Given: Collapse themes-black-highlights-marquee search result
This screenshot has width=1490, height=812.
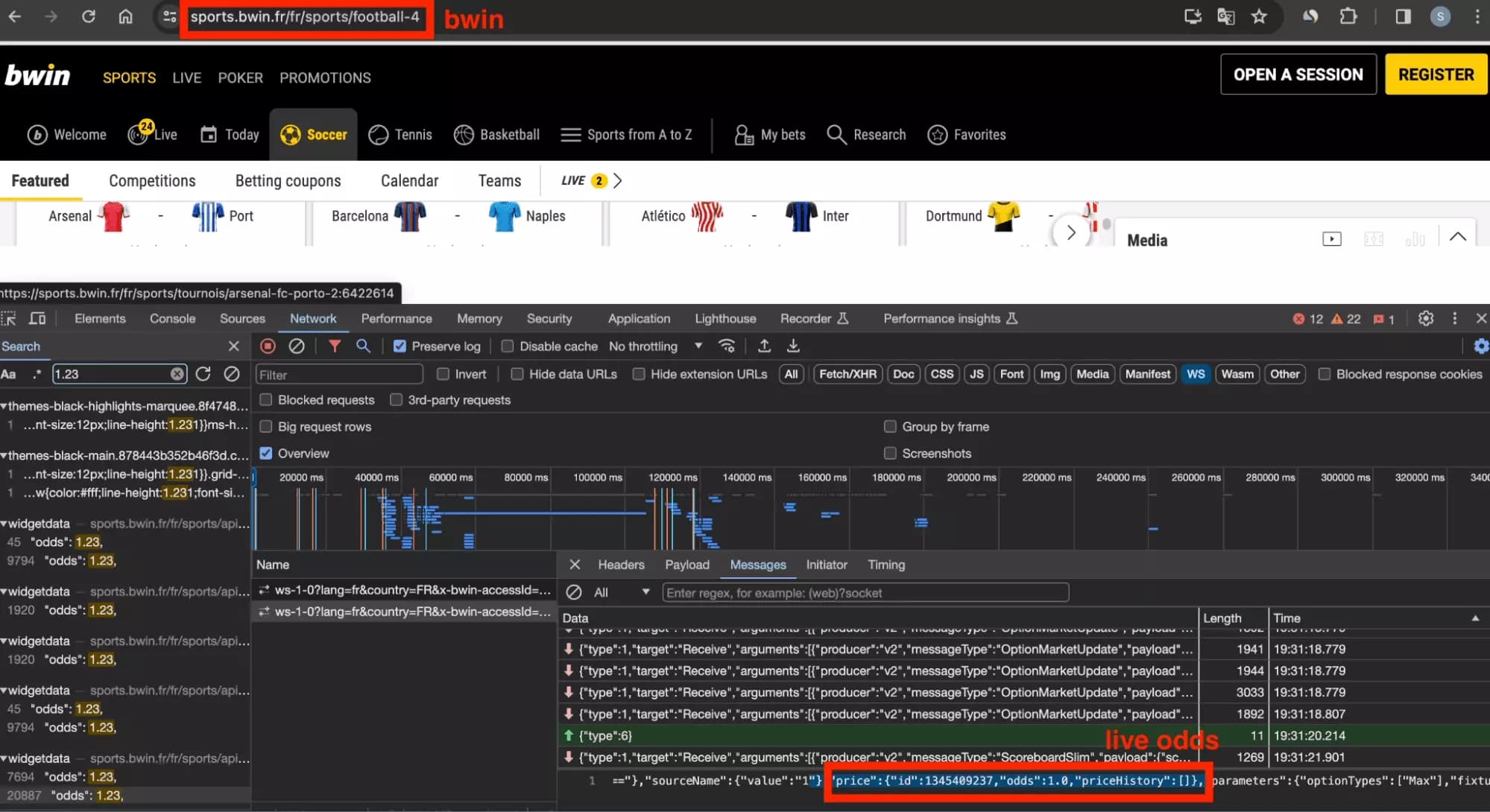Looking at the screenshot, I should pos(4,407).
